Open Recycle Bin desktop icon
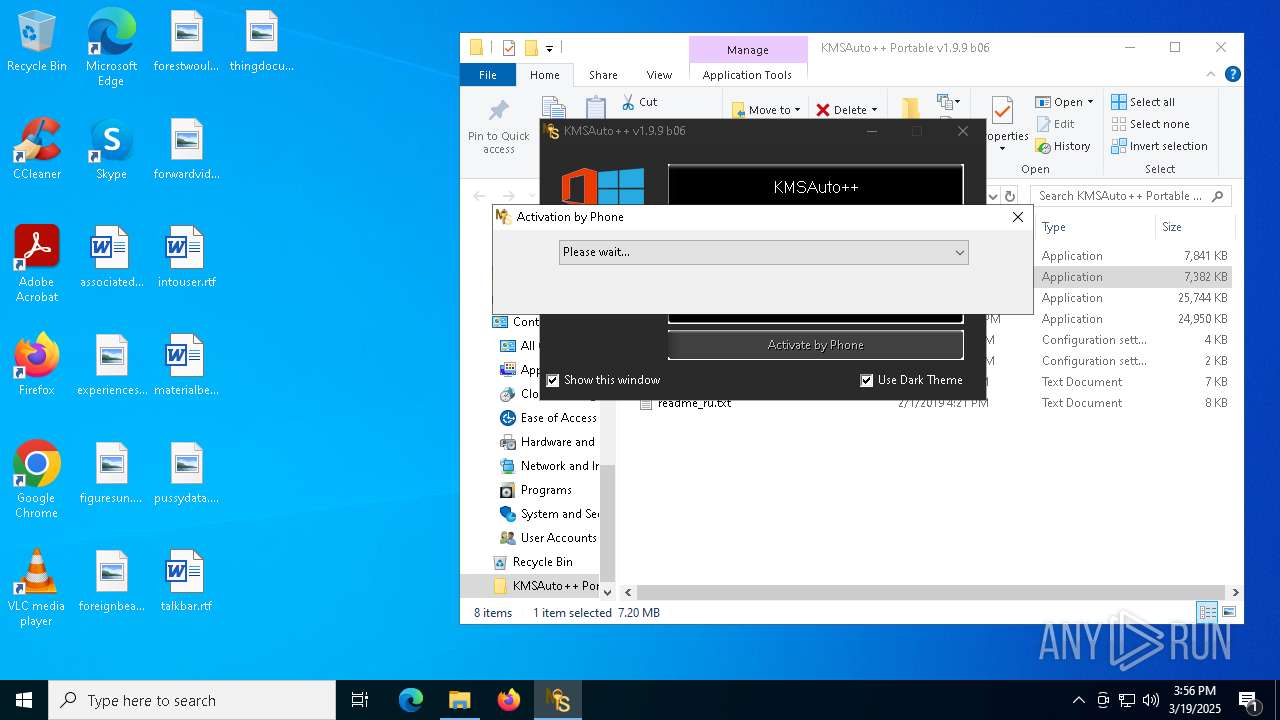The image size is (1280, 720). click(x=36, y=42)
